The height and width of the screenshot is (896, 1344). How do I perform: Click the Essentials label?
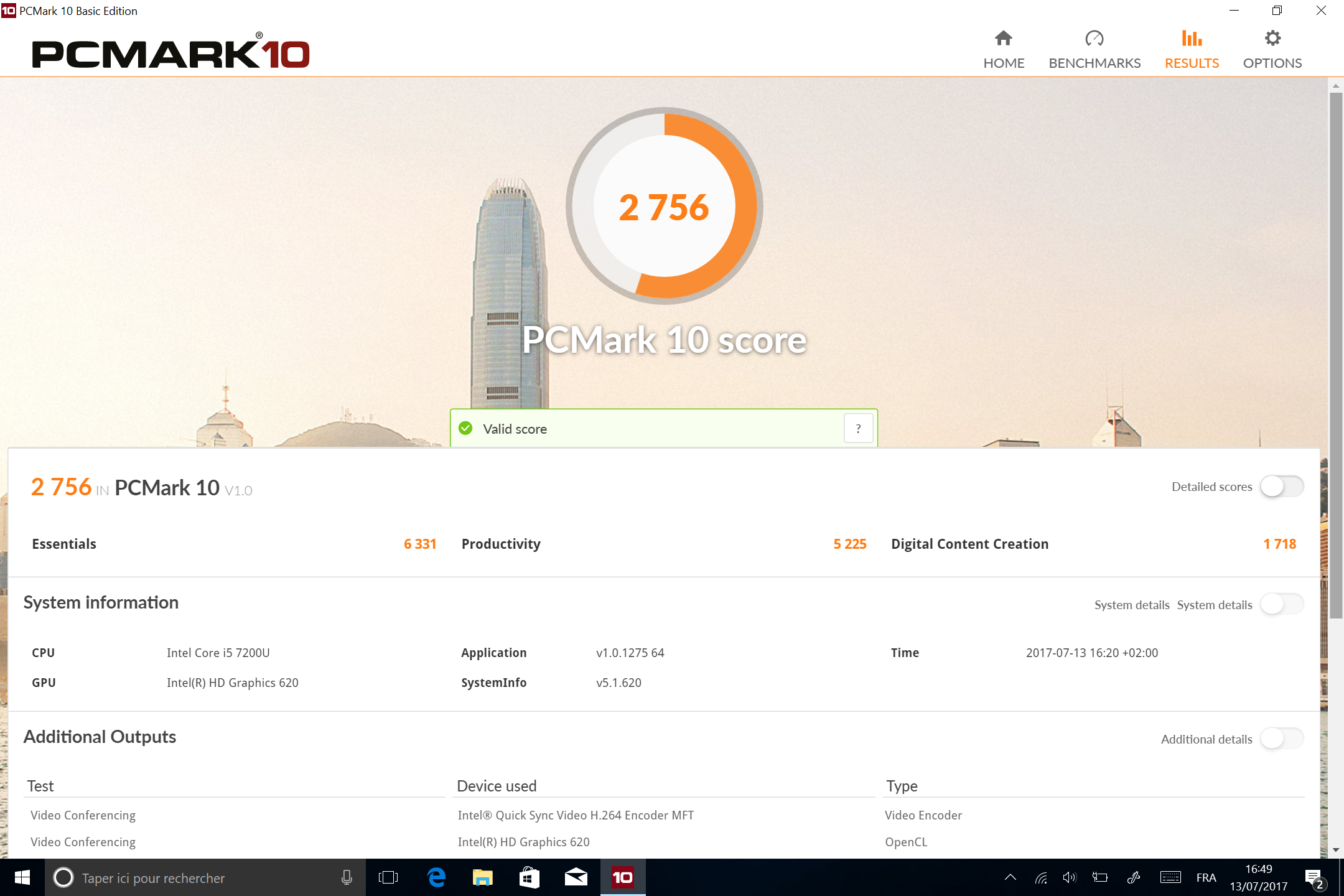(64, 544)
